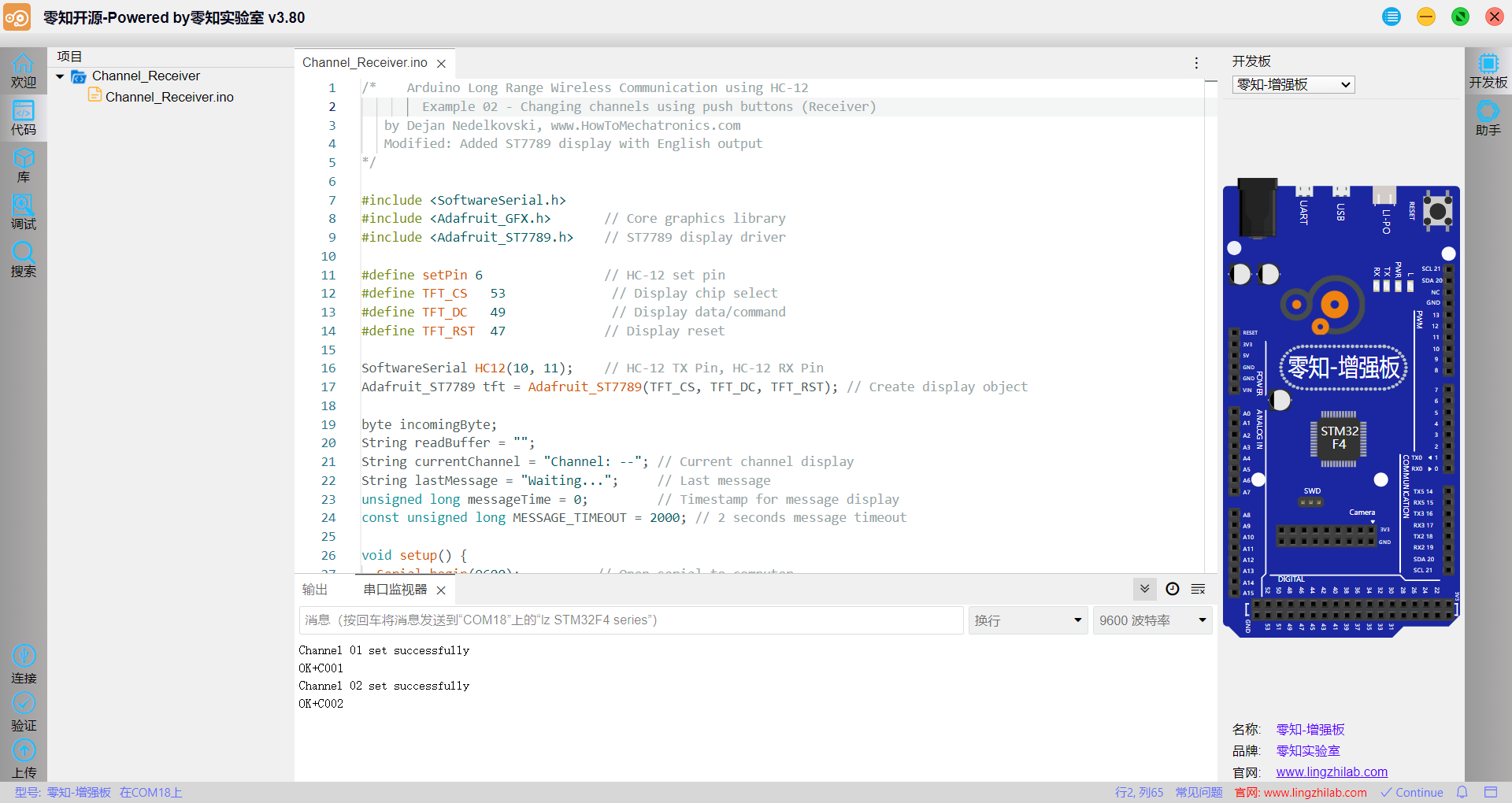
Task: Open www.lingzhilab.com link in board info
Action: pyautogui.click(x=1332, y=772)
